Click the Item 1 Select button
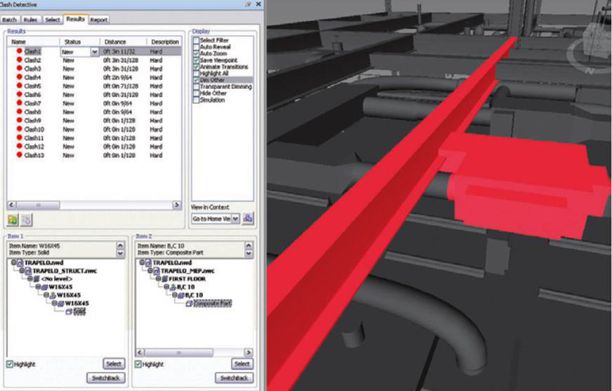This screenshot has height=391, width=612. coord(114,364)
